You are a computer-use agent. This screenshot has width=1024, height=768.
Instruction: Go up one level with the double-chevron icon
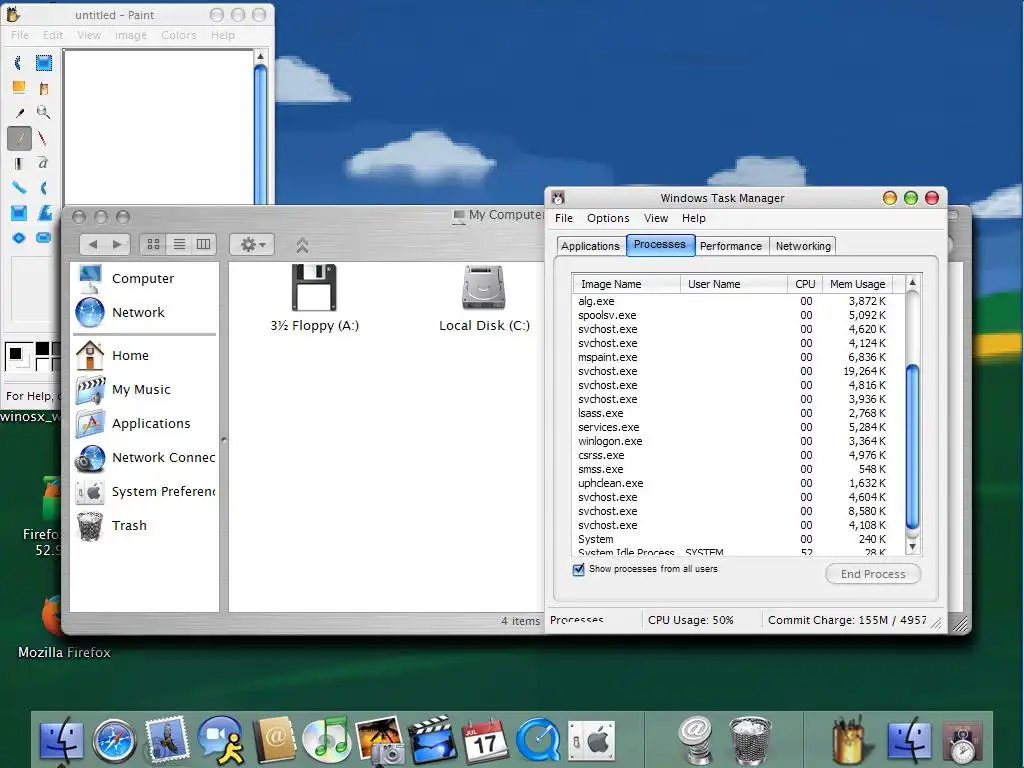pyautogui.click(x=302, y=245)
